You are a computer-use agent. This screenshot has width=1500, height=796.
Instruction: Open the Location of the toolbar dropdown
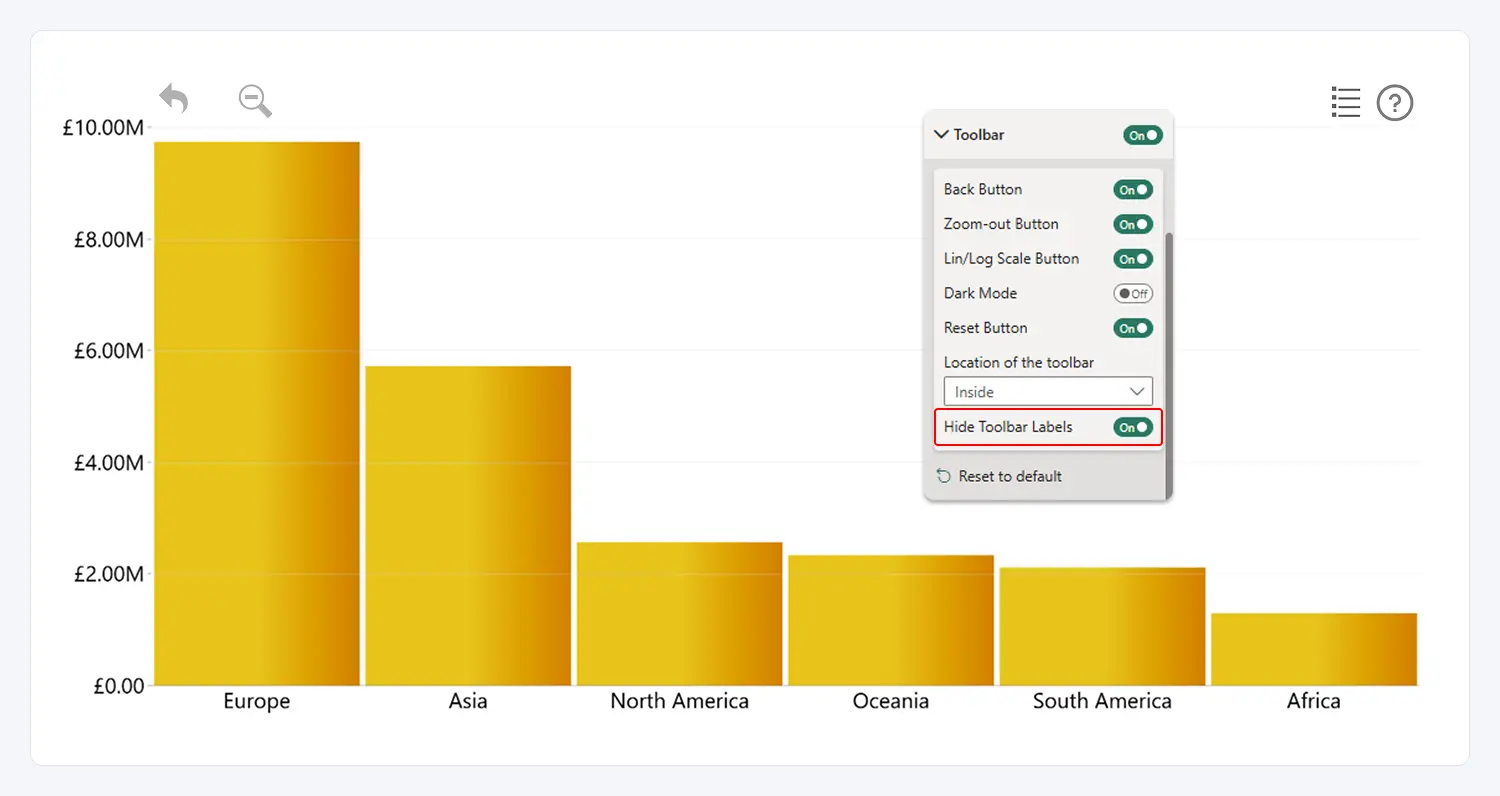[x=1048, y=391]
